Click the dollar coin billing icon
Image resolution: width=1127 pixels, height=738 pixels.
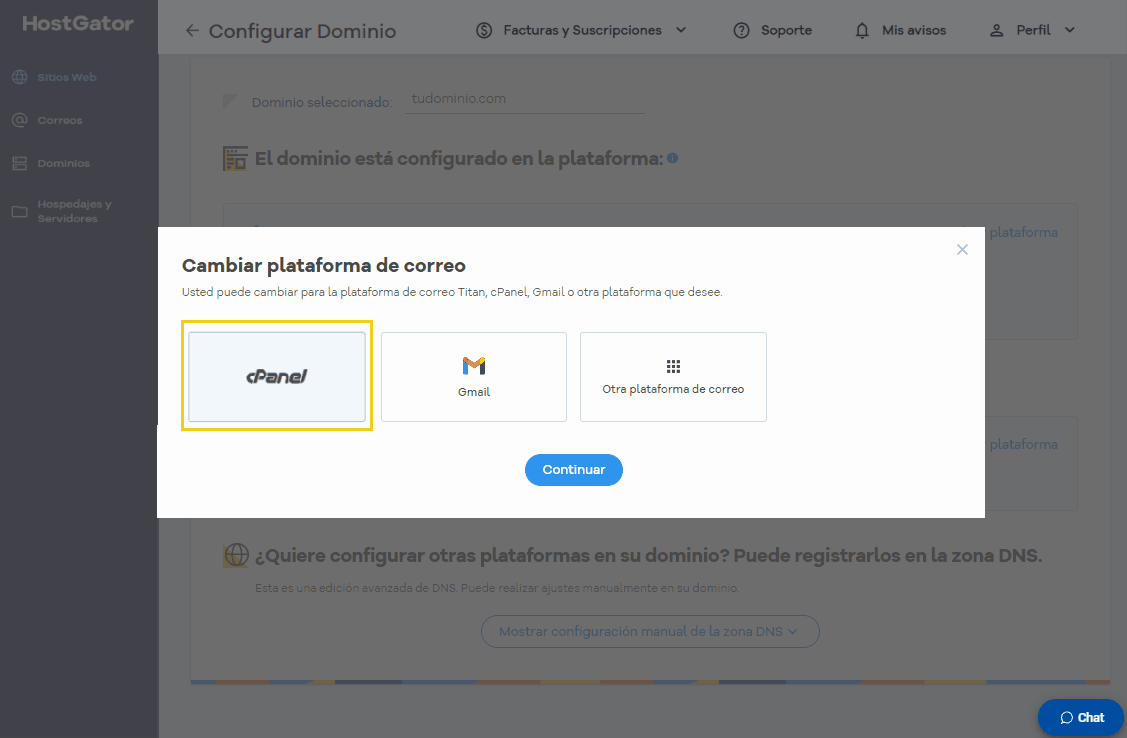[x=484, y=30]
